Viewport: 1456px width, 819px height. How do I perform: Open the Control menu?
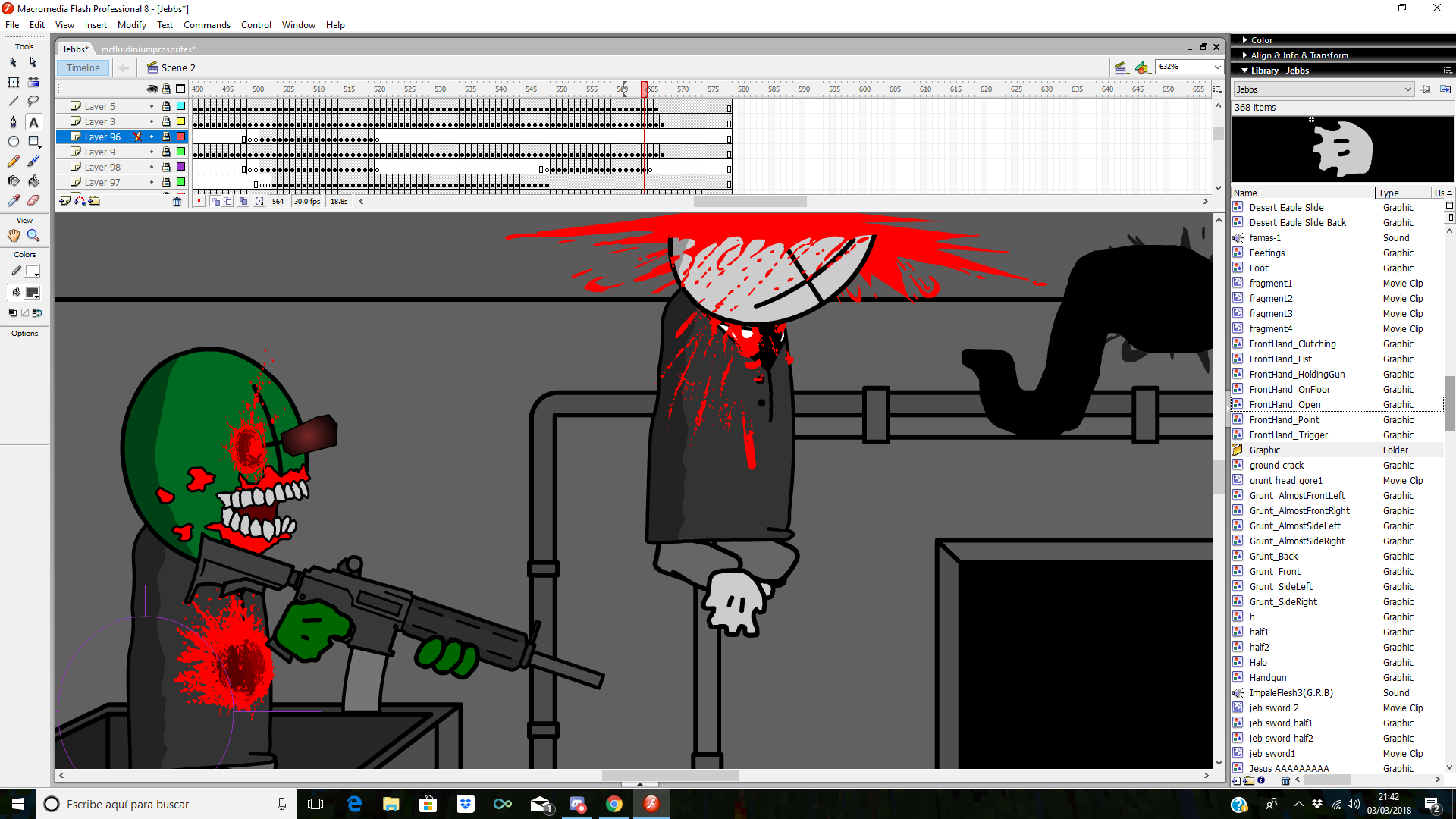click(x=257, y=24)
